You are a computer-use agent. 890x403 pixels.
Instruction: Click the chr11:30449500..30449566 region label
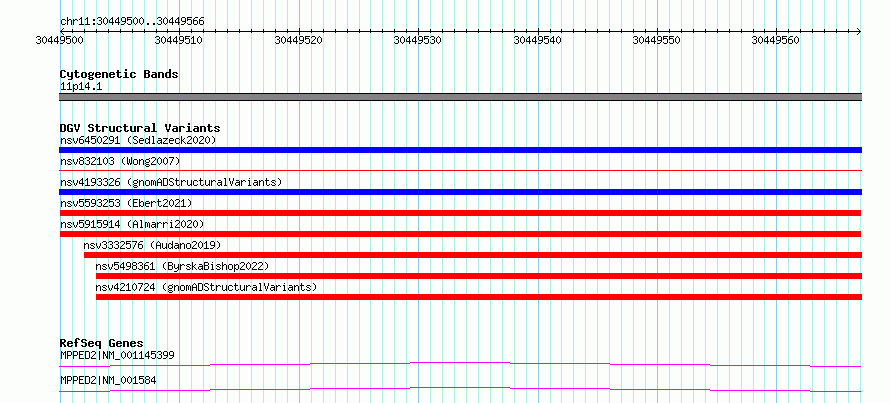point(132,22)
